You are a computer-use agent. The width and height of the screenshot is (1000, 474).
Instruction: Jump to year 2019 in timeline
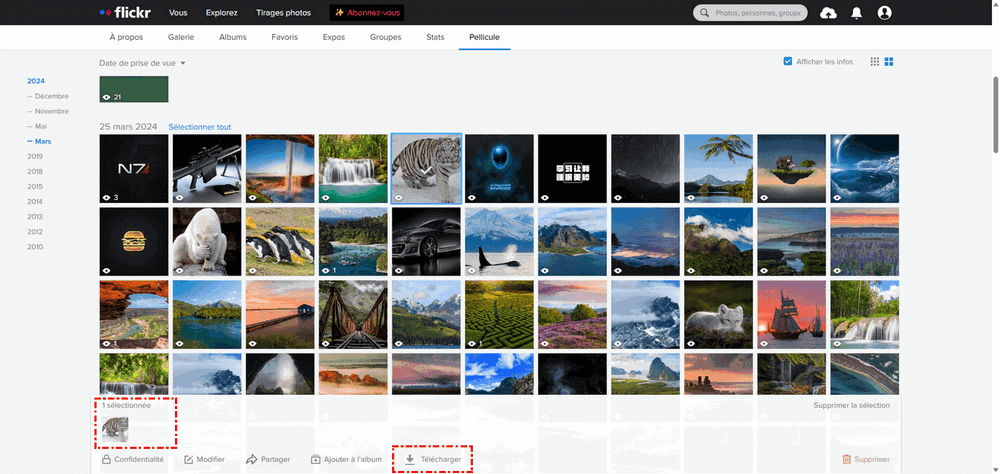coord(35,156)
